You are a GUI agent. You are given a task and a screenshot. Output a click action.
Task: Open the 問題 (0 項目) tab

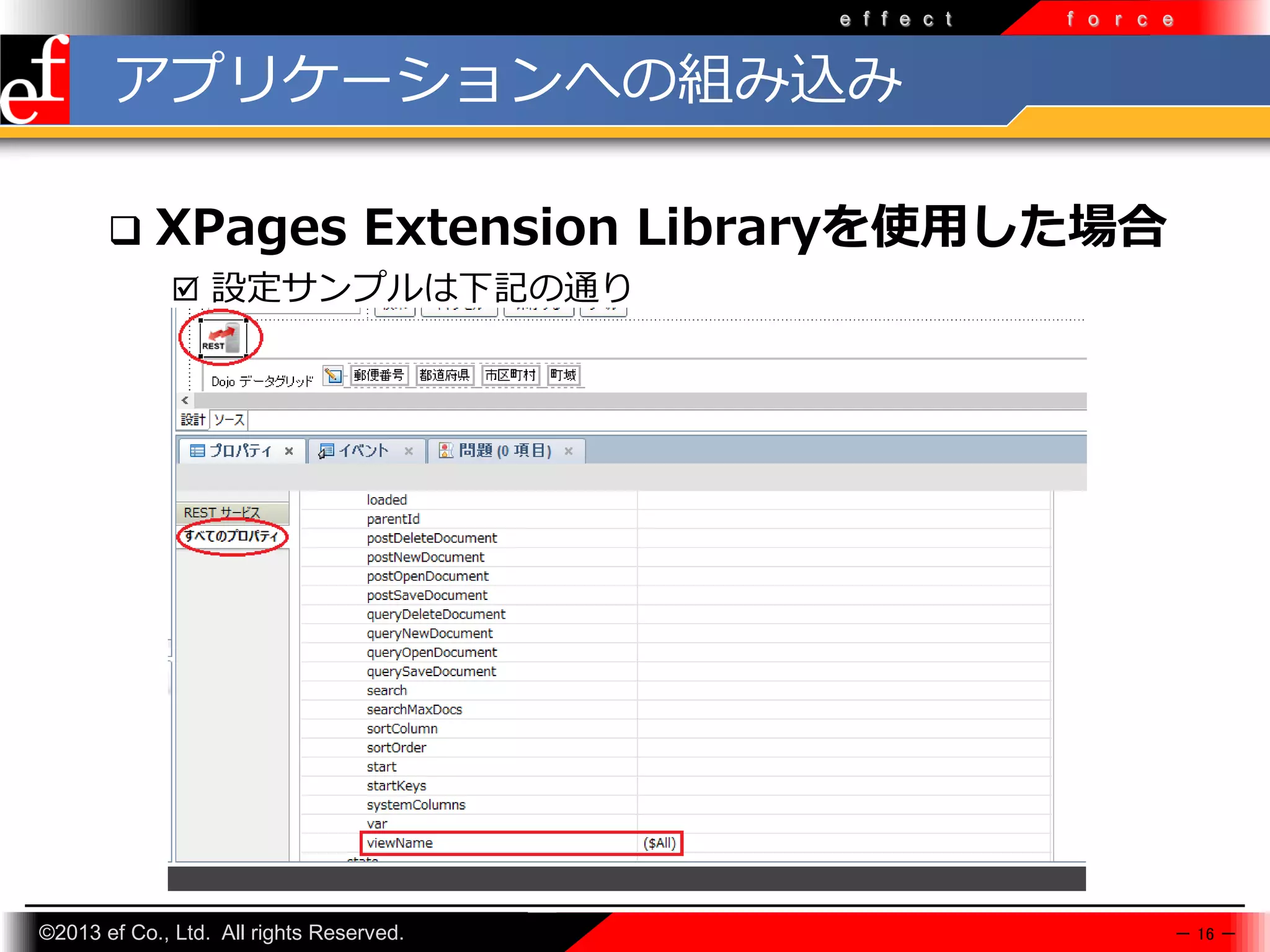point(506,451)
